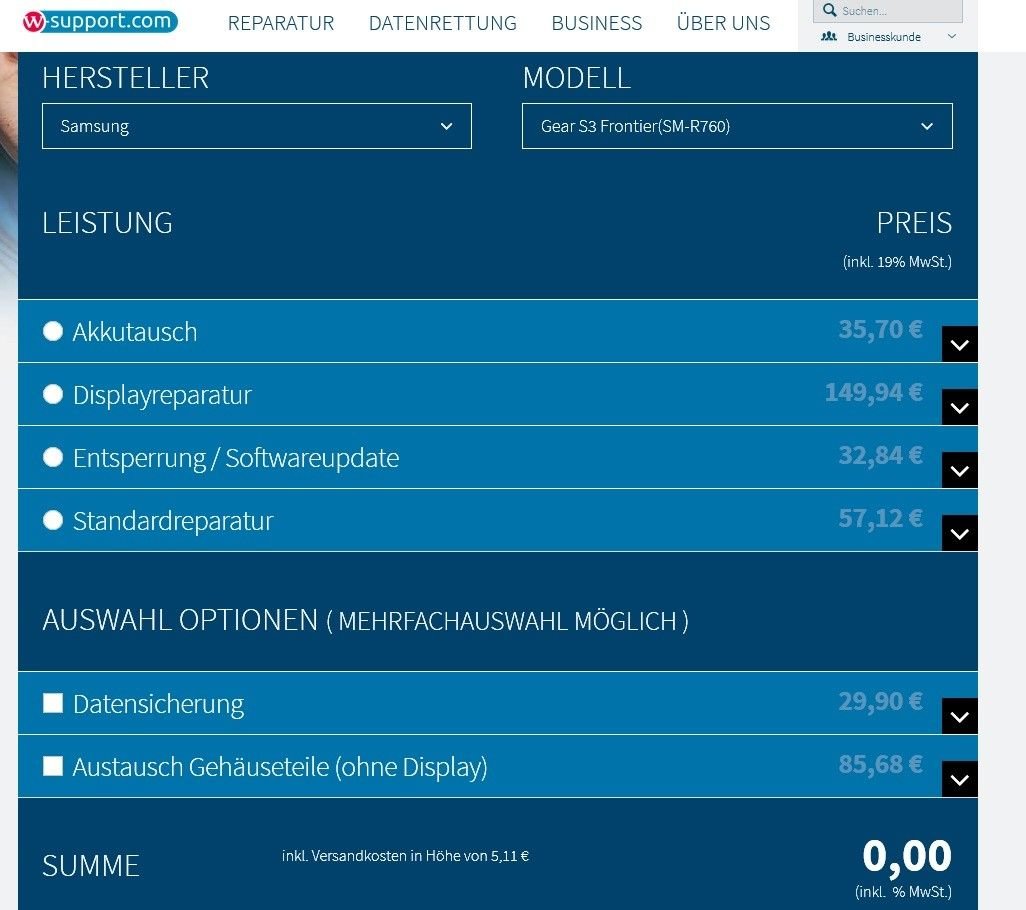Go to the BUSINESS menu
The height and width of the screenshot is (910, 1026).
tap(597, 23)
